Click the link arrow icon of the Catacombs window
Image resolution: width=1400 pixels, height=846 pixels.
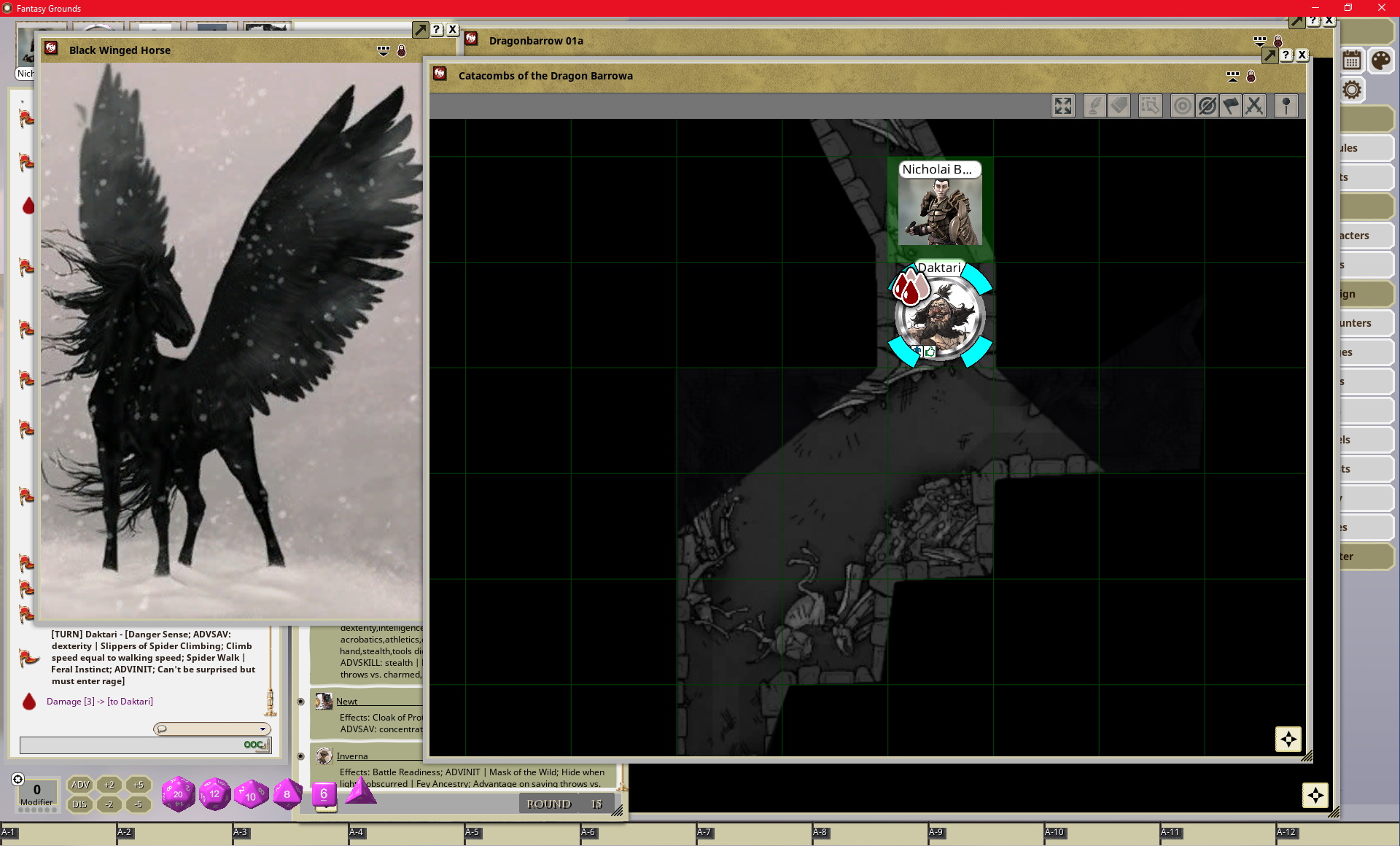pyautogui.click(x=1270, y=55)
